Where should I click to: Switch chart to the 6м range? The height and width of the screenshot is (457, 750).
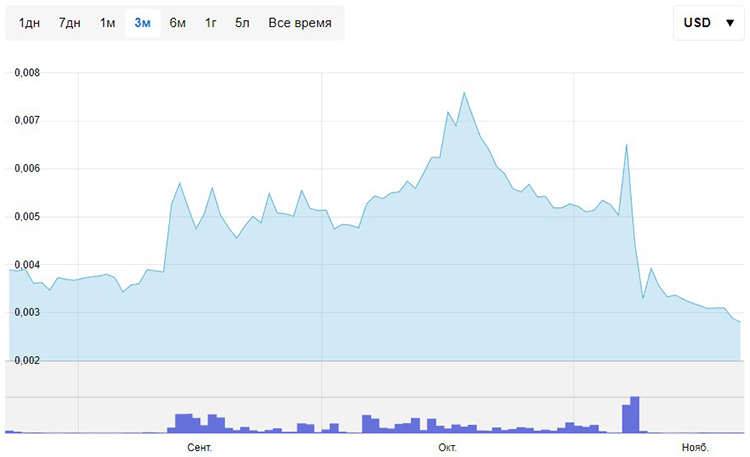click(x=177, y=23)
